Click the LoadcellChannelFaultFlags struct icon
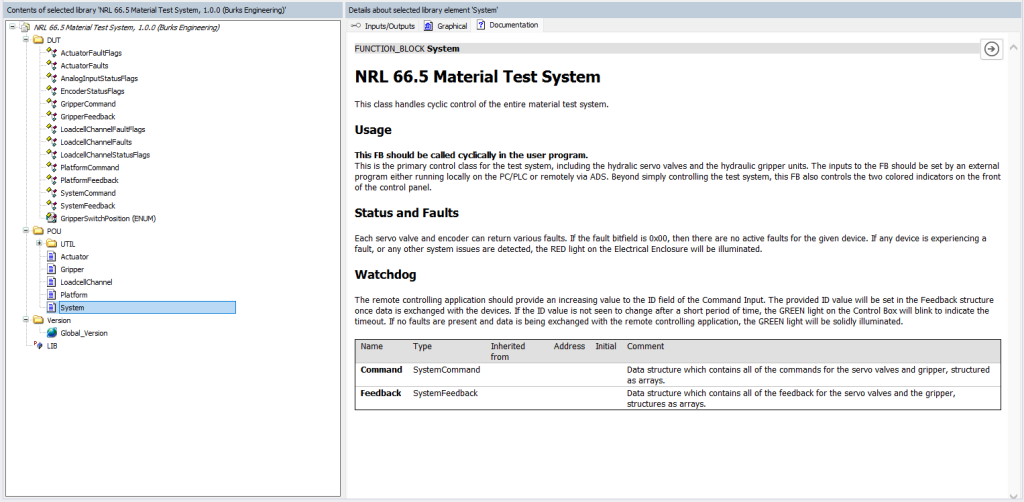Screen dimensions: 1024x502 coord(52,129)
